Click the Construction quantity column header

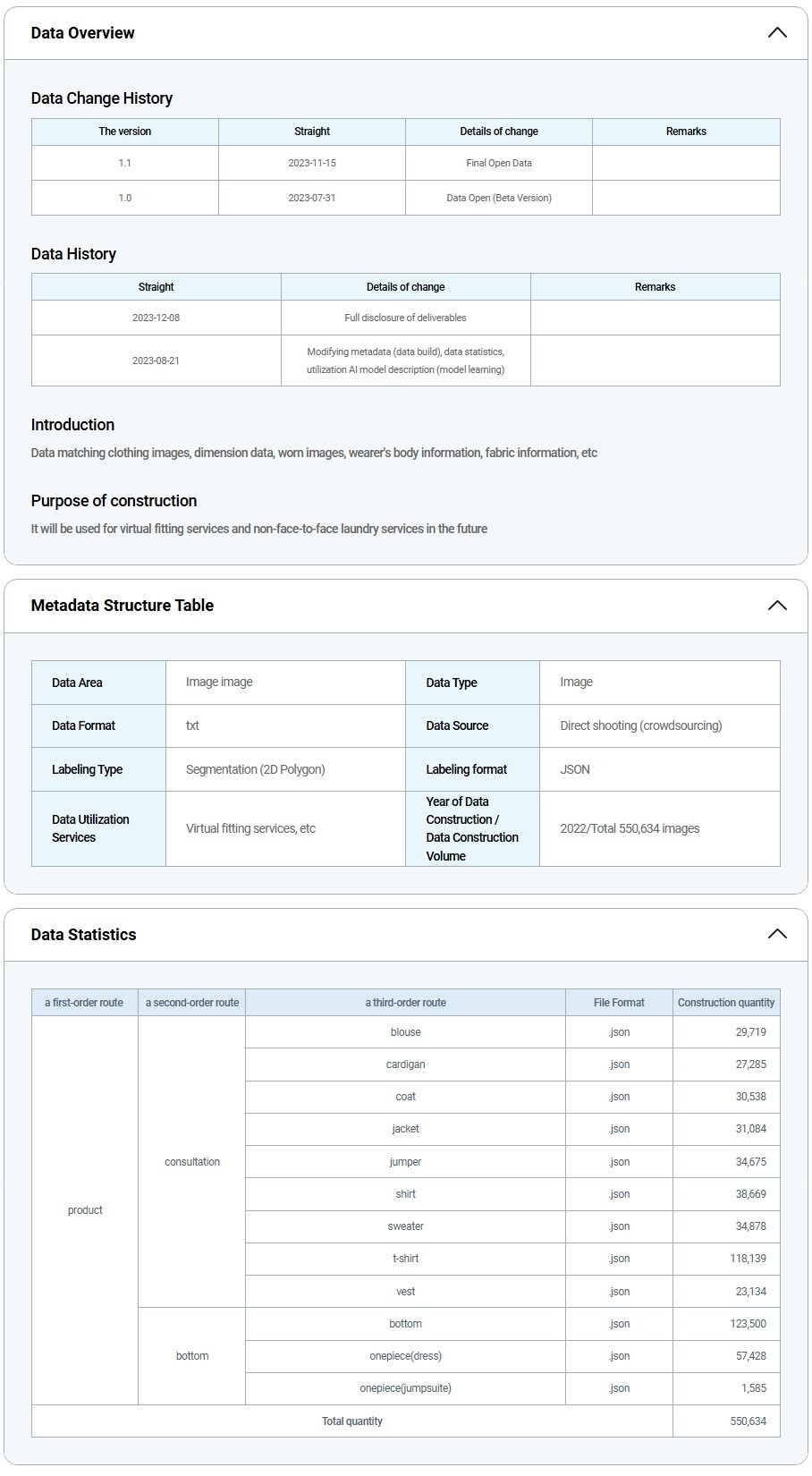(725, 1003)
